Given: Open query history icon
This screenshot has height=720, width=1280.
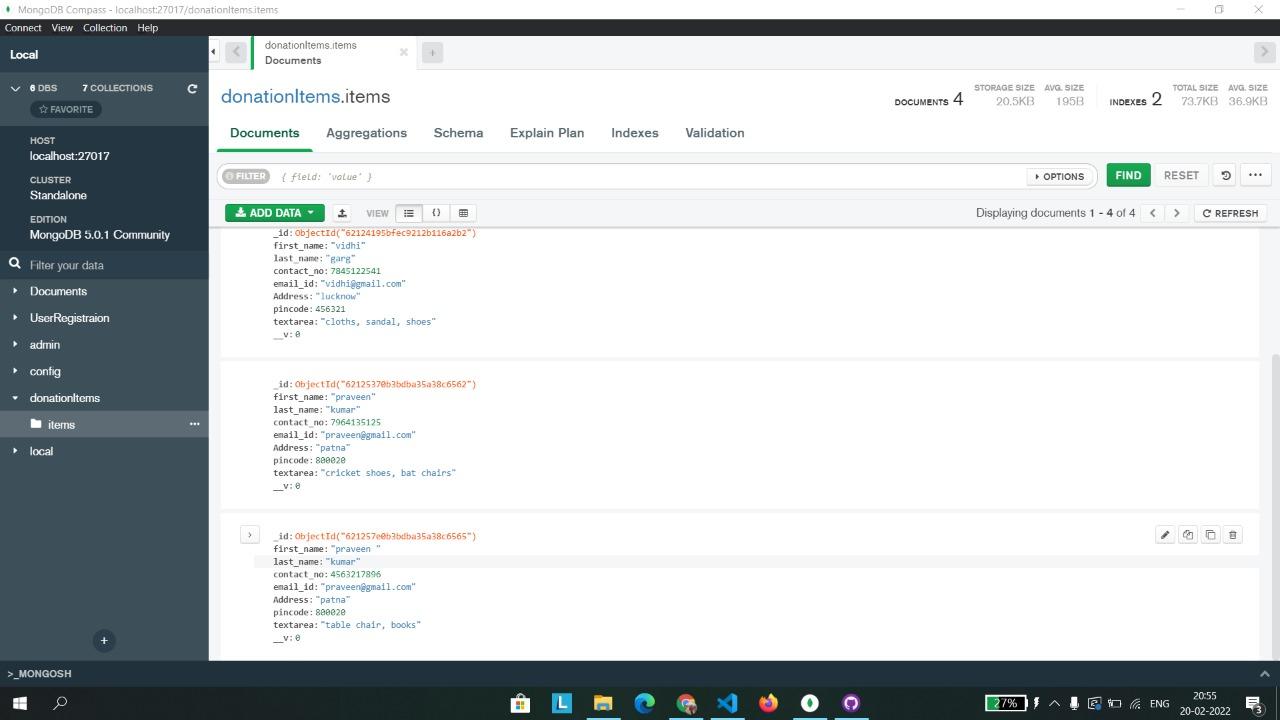Looking at the screenshot, I should [1225, 175].
